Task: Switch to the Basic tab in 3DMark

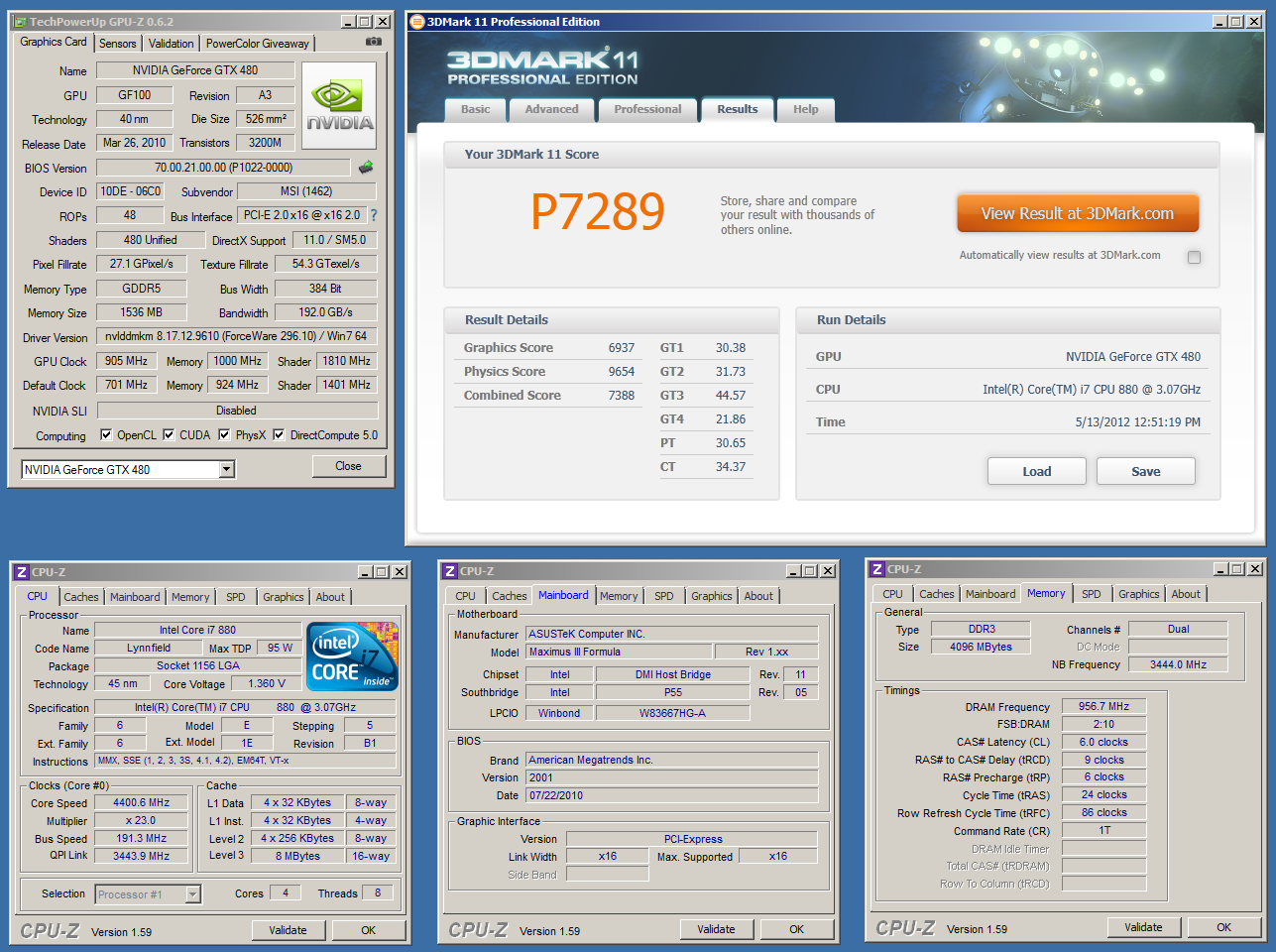Action: click(476, 110)
